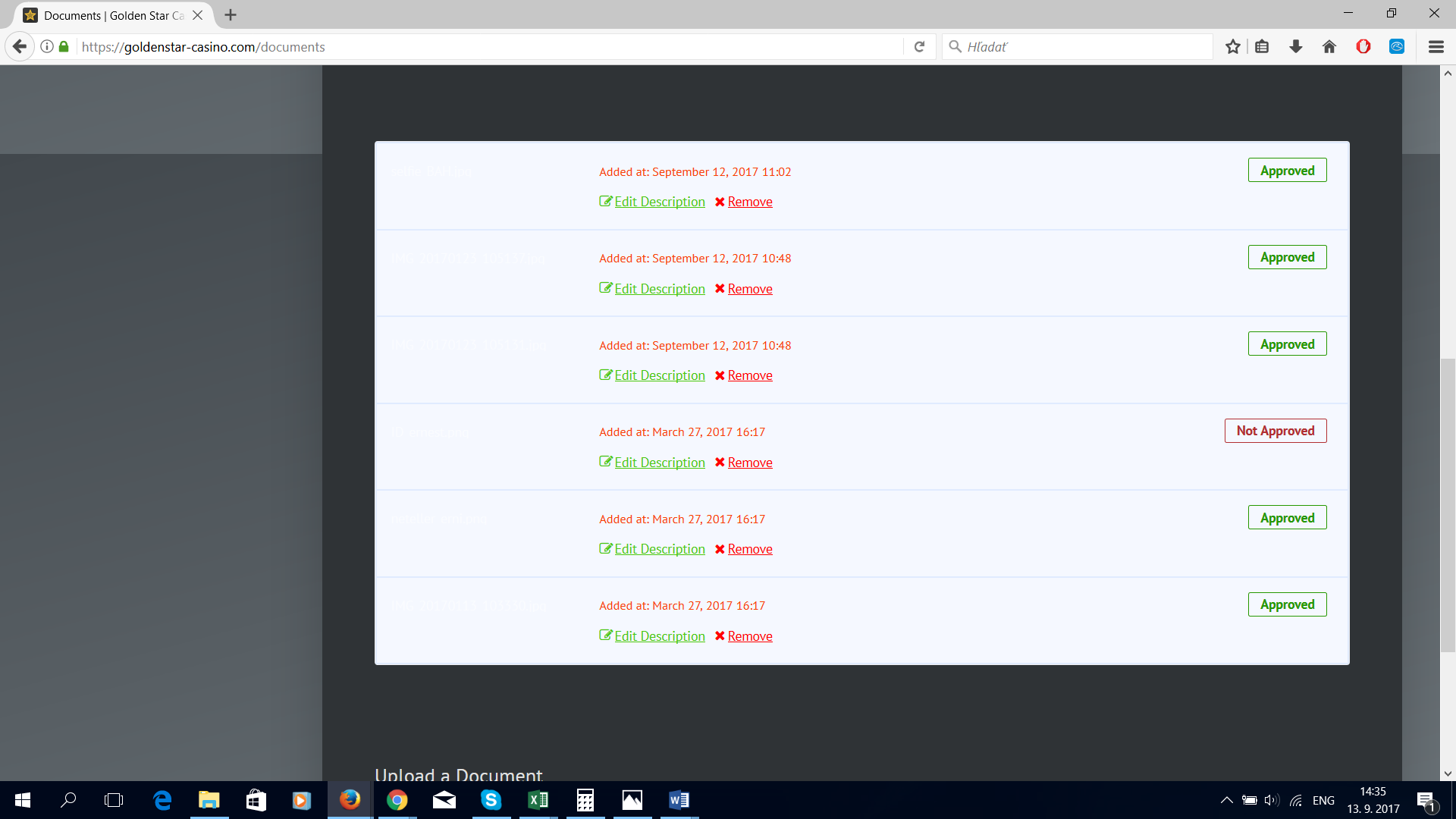Open the bookmarks list icon
1456x819 pixels.
(x=1262, y=46)
